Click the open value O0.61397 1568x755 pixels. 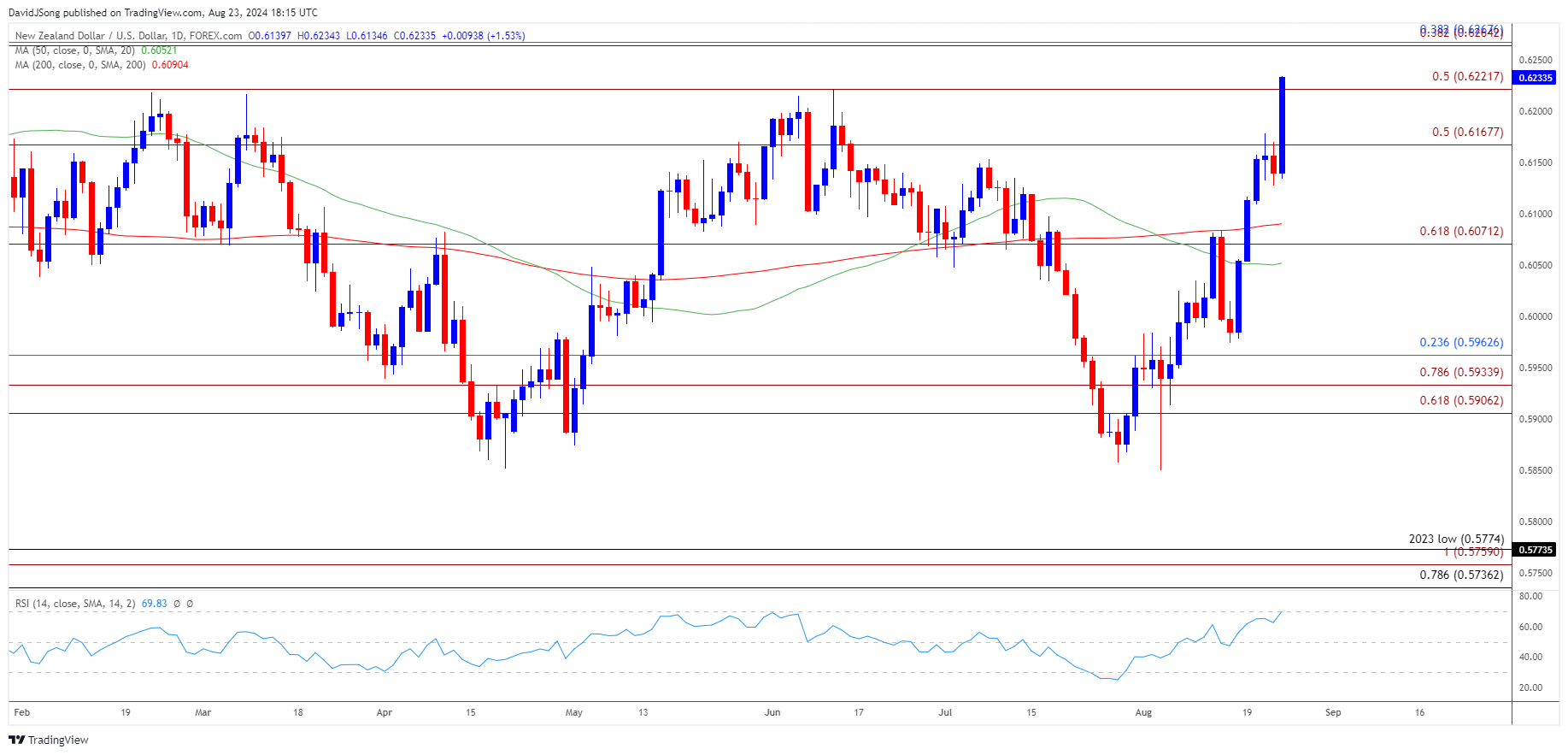click(269, 36)
